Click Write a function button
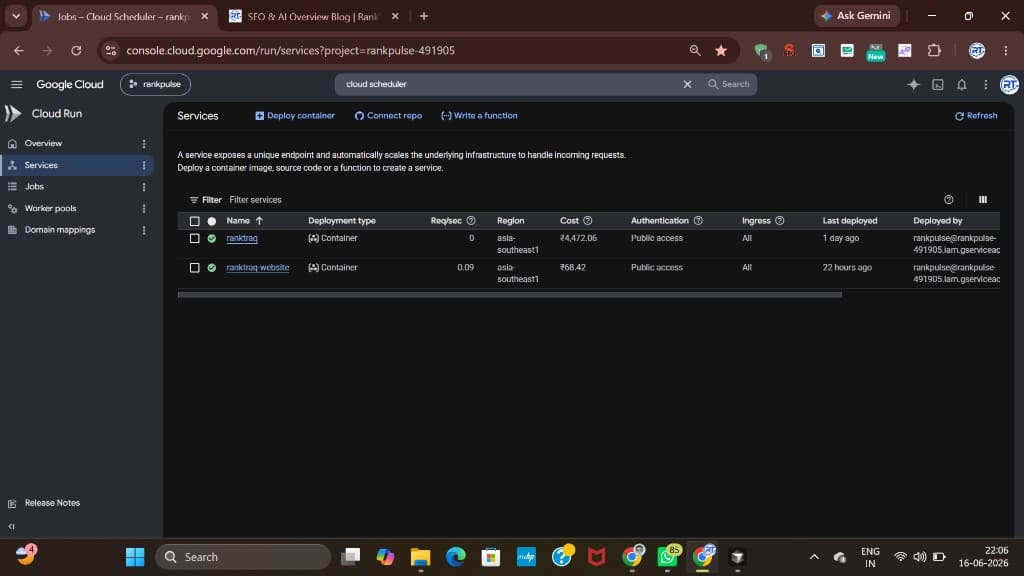This screenshot has width=1024, height=576. click(479, 116)
